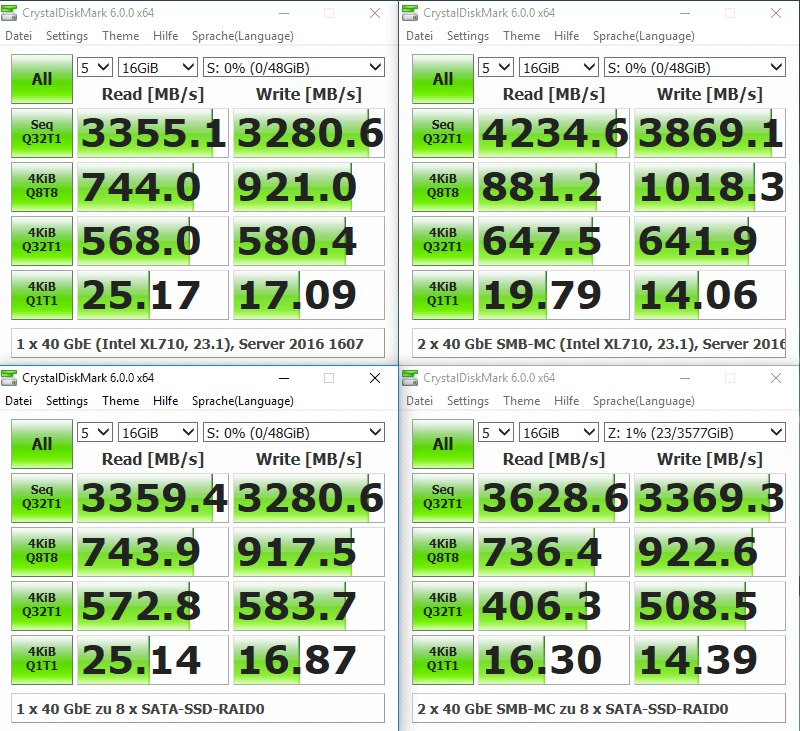This screenshot has width=800, height=731.
Task: Start 4KiB Q8T8 test beside 744.0 result
Action: [x=42, y=187]
